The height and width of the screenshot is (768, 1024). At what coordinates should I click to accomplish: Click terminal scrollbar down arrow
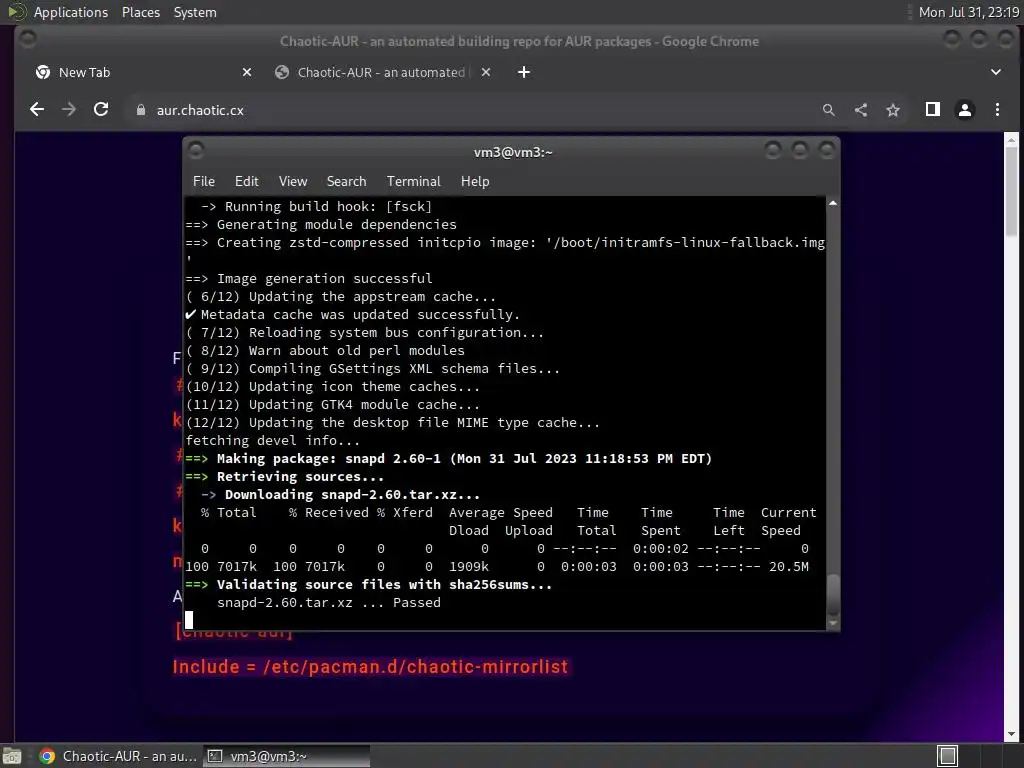pyautogui.click(x=833, y=624)
